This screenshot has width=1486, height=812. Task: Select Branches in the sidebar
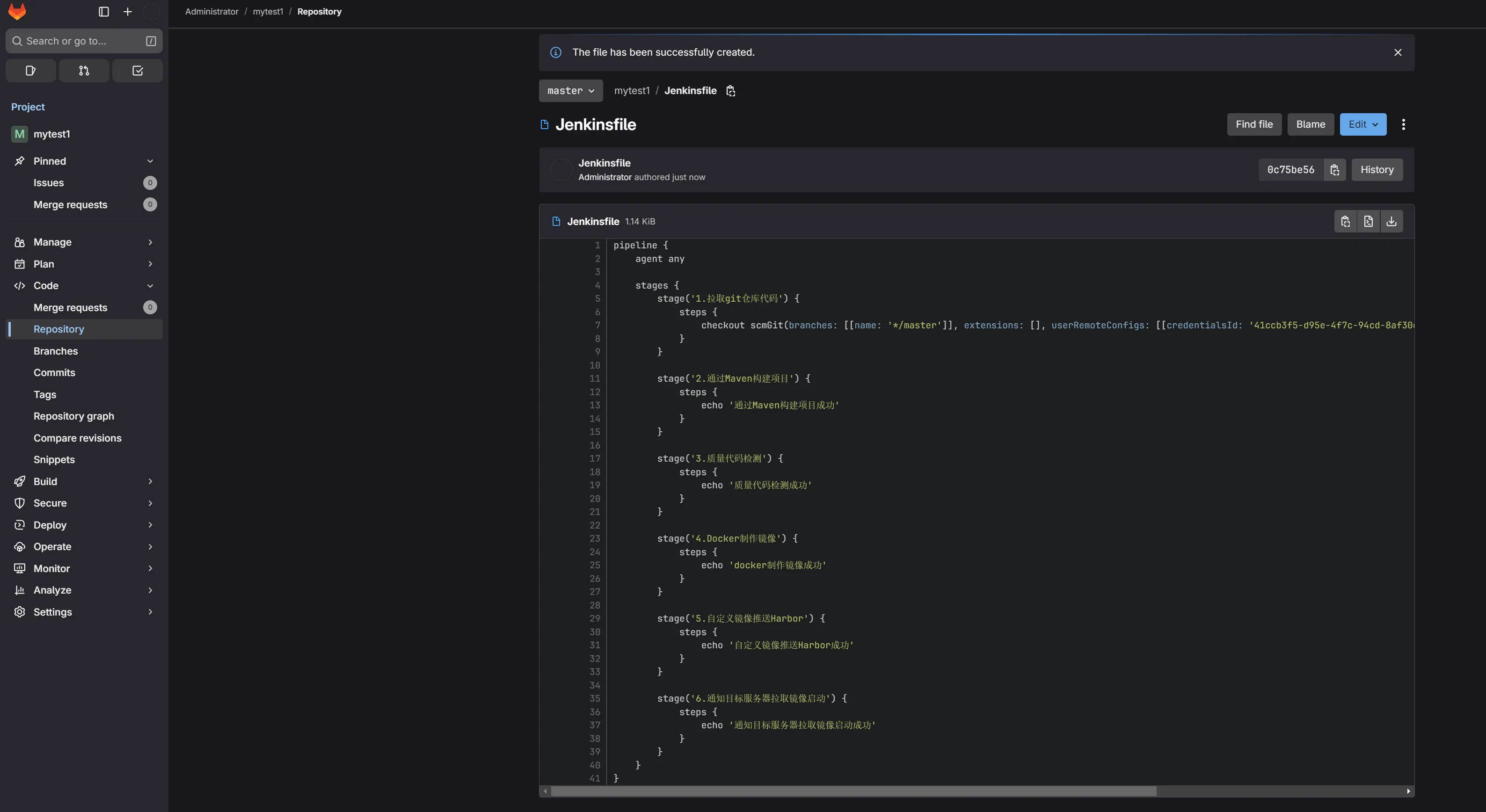pyautogui.click(x=55, y=351)
